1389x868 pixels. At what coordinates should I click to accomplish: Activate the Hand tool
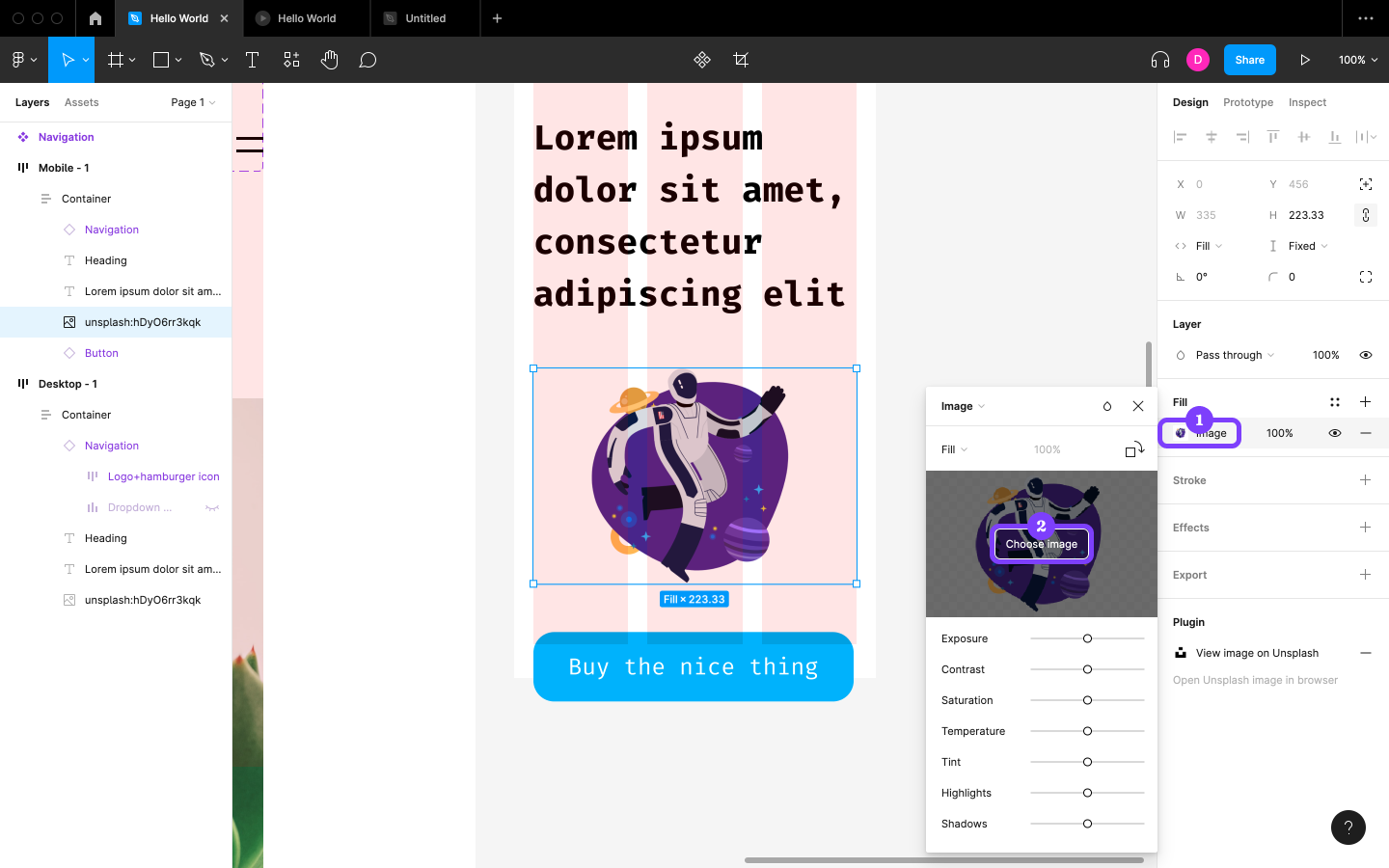[x=329, y=60]
